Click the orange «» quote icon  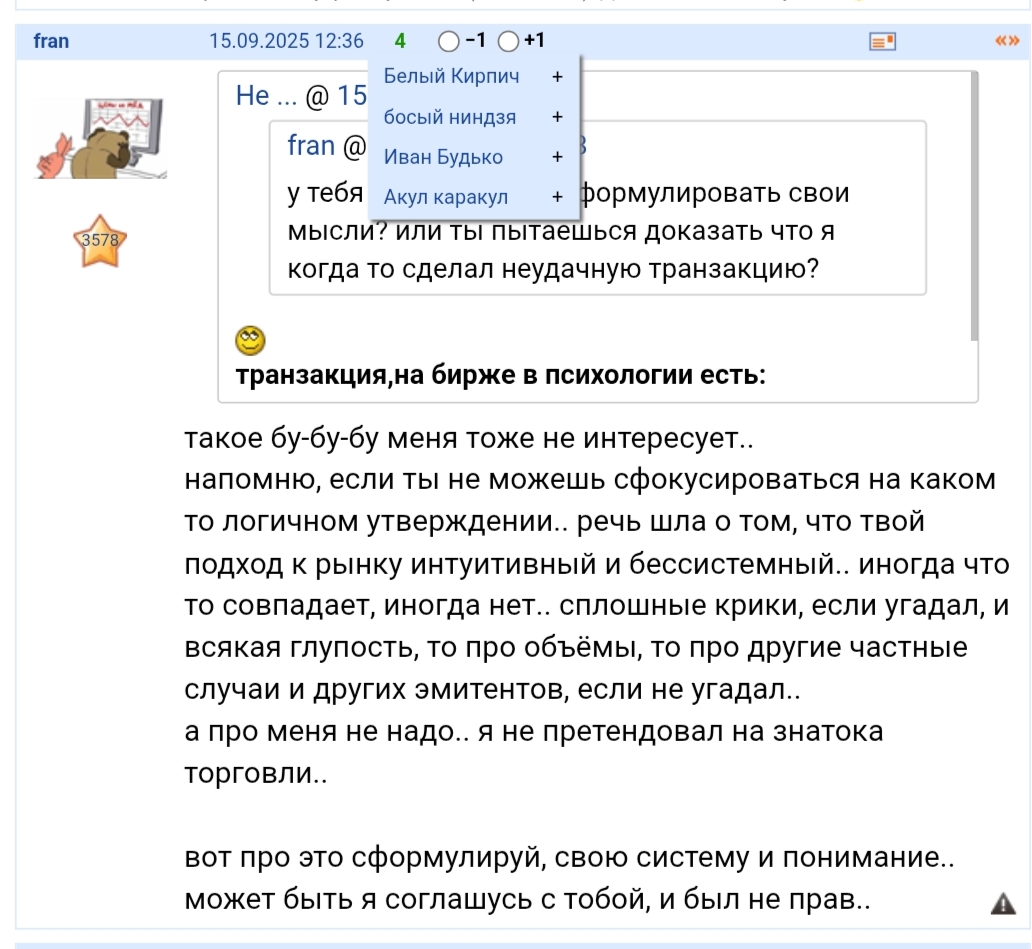click(x=1004, y=41)
